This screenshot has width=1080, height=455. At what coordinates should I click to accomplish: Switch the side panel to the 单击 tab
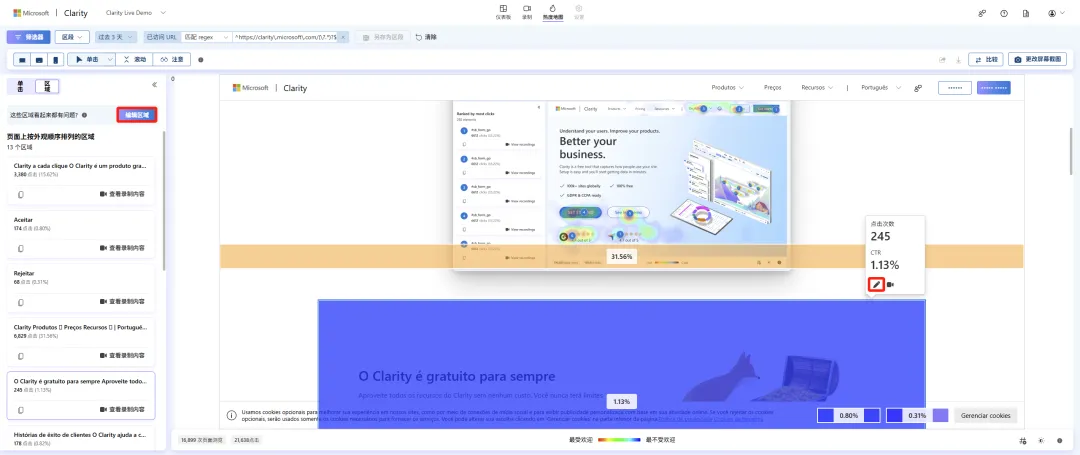(20, 86)
